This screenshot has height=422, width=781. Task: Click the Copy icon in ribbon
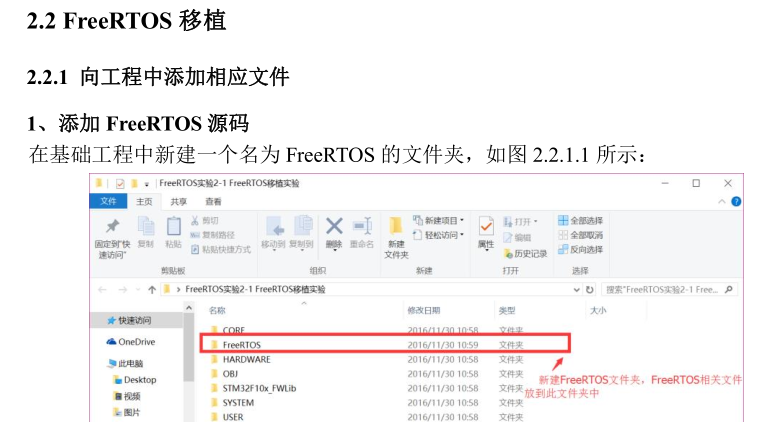pyautogui.click(x=146, y=226)
